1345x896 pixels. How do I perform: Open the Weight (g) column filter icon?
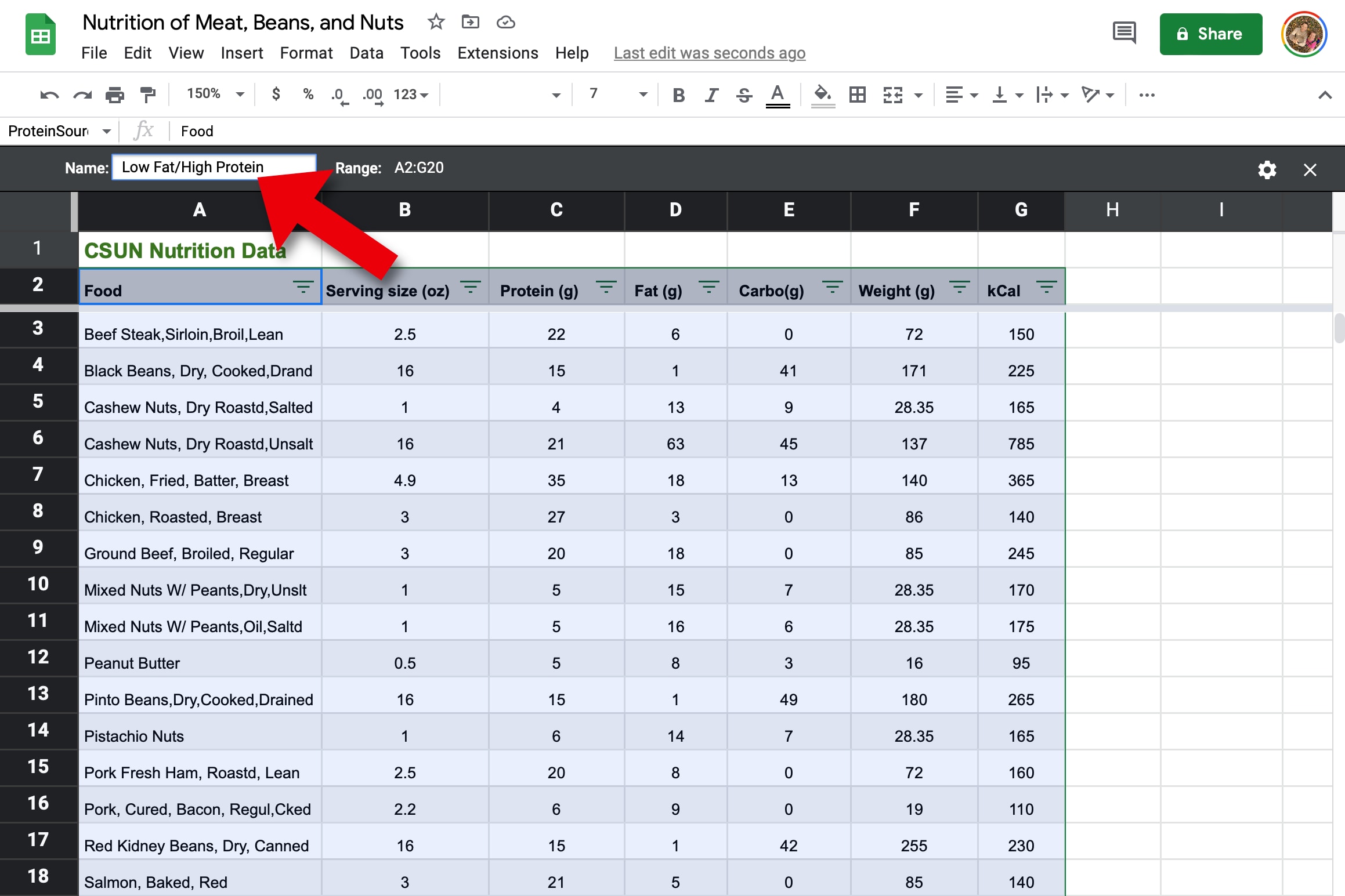[959, 286]
